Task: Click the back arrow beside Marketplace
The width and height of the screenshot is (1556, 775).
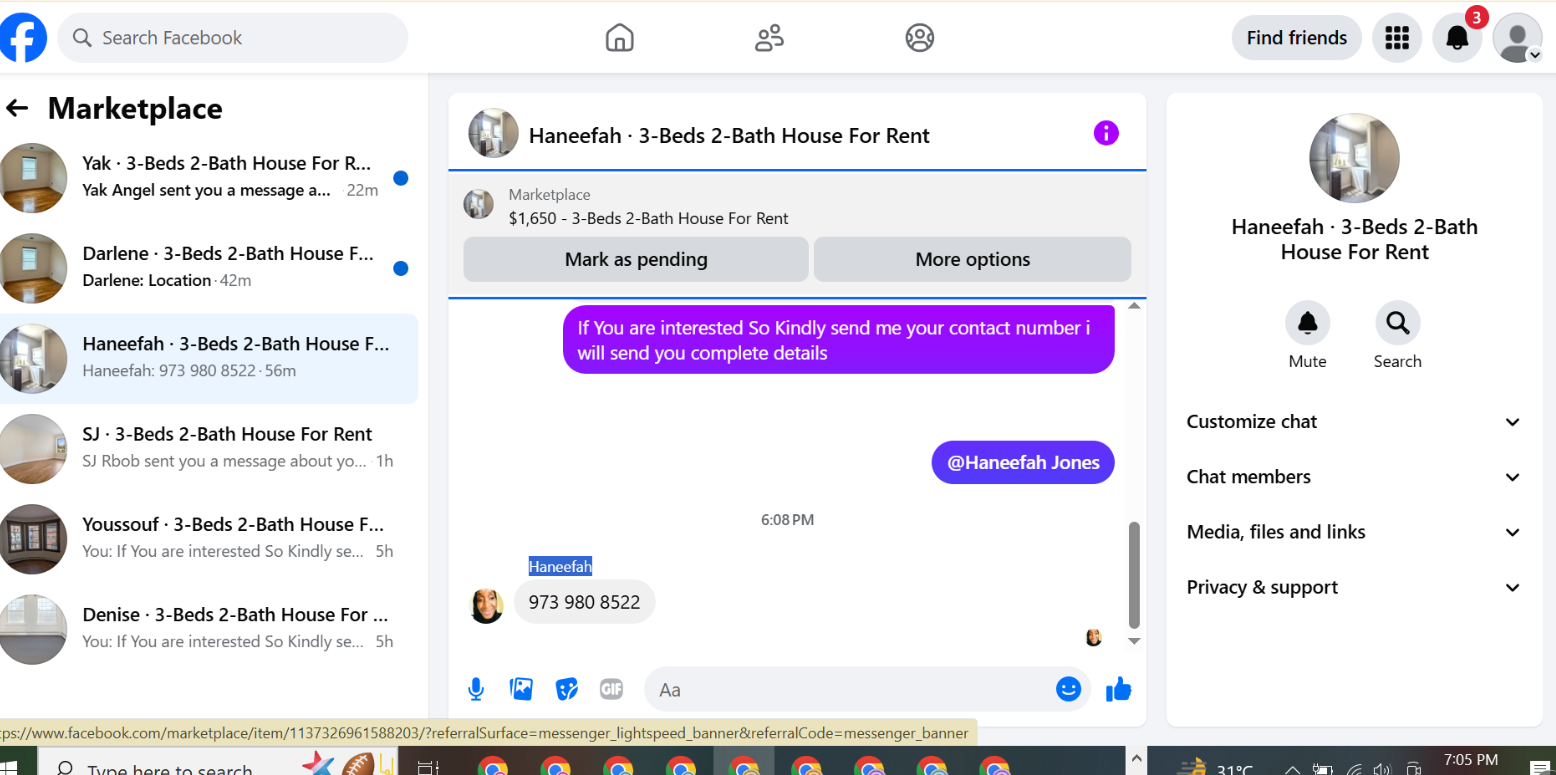Action: [x=17, y=108]
